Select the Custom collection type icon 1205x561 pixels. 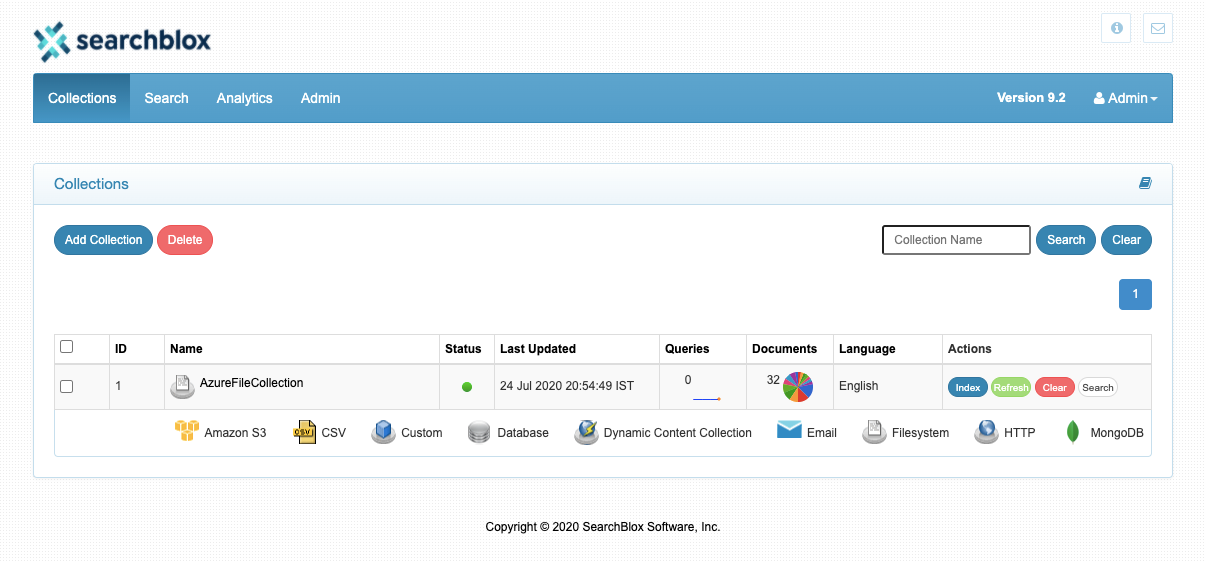[x=383, y=432]
